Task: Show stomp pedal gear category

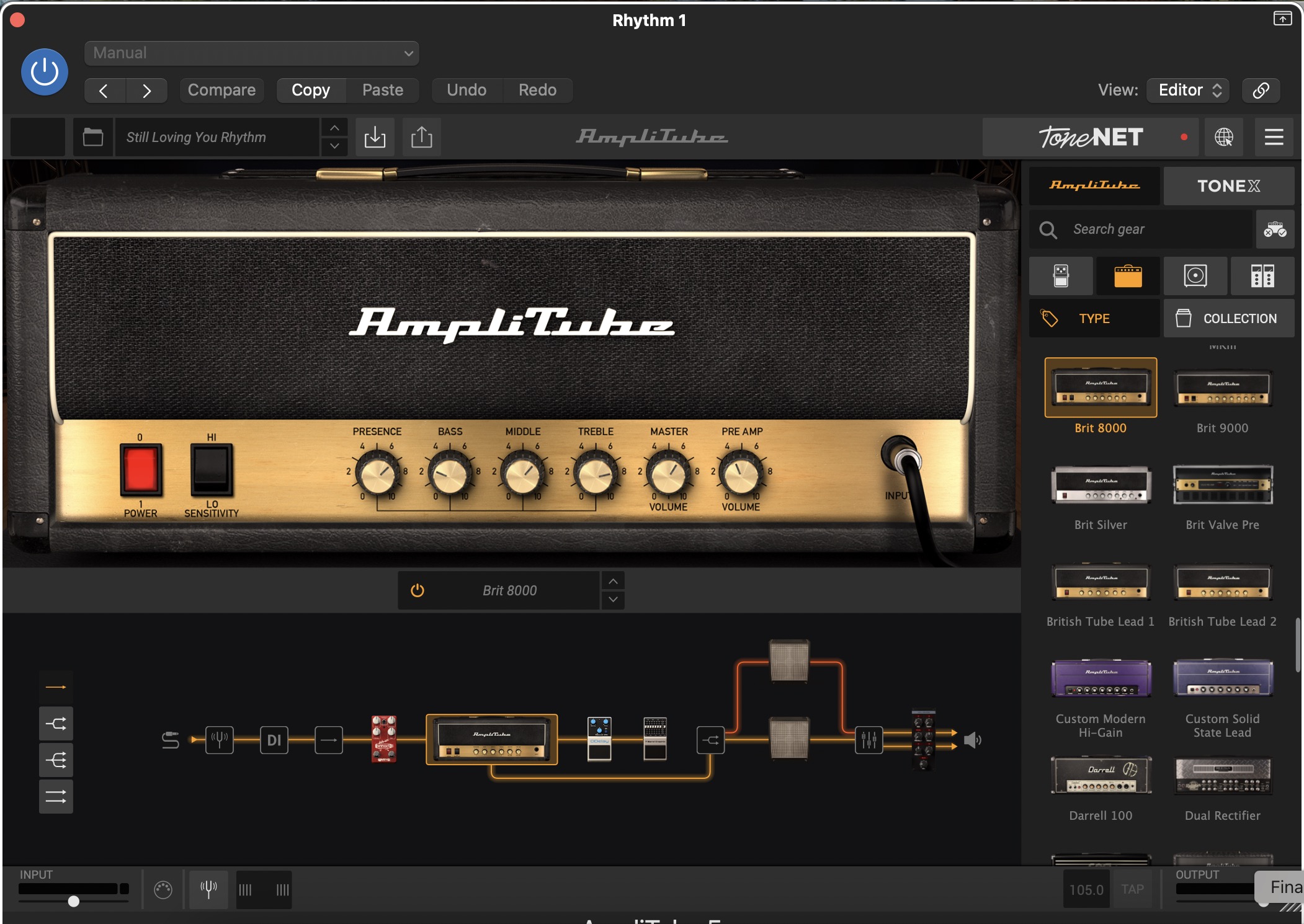Action: pos(1061,276)
